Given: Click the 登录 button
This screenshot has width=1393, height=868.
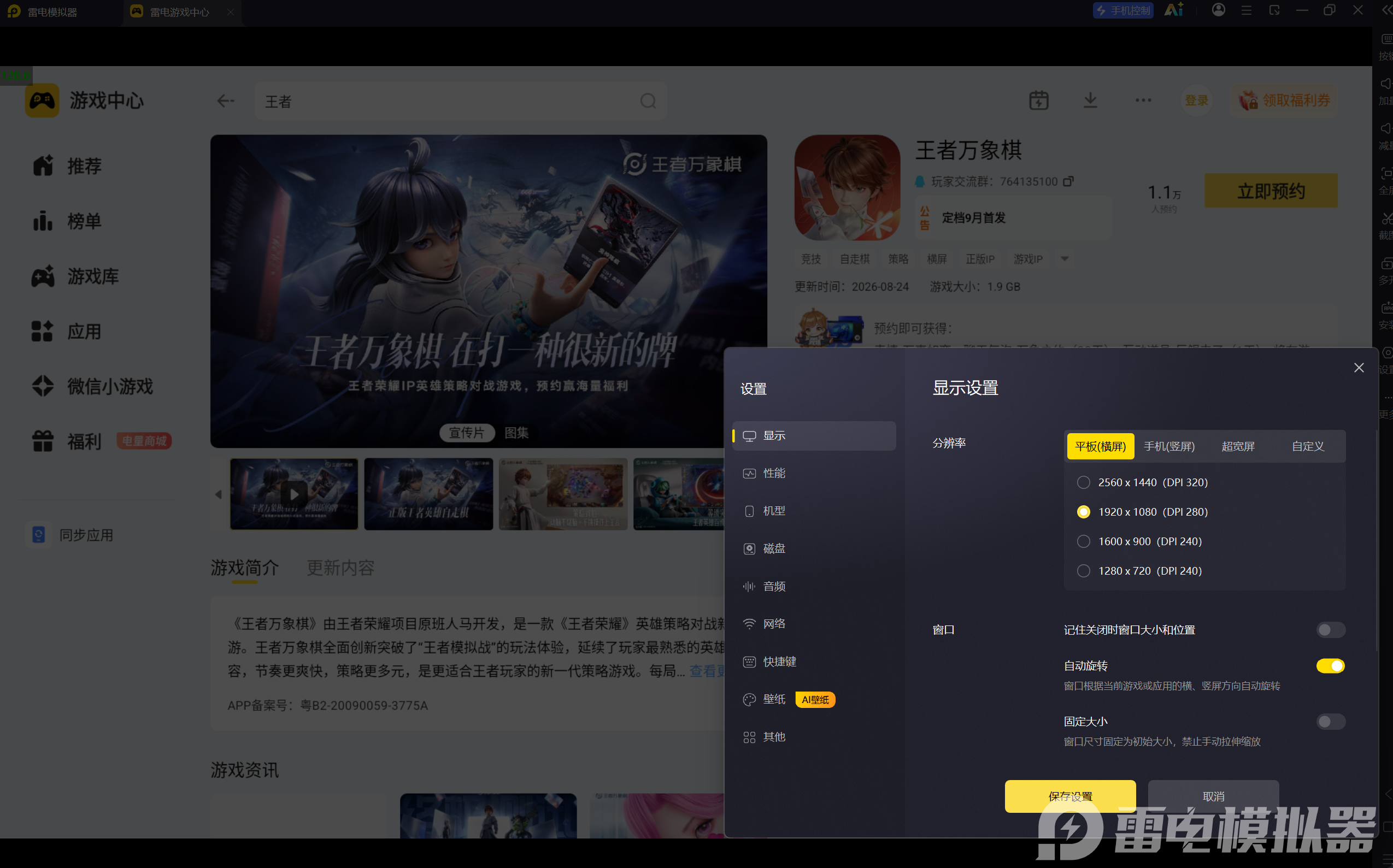Looking at the screenshot, I should pyautogui.click(x=1197, y=101).
